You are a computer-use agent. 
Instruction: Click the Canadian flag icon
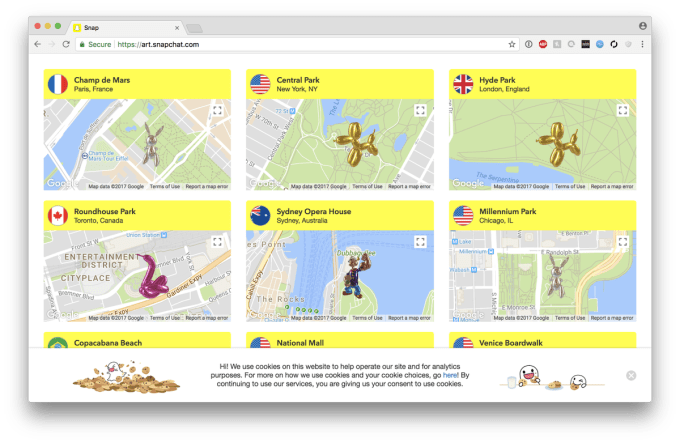click(58, 215)
